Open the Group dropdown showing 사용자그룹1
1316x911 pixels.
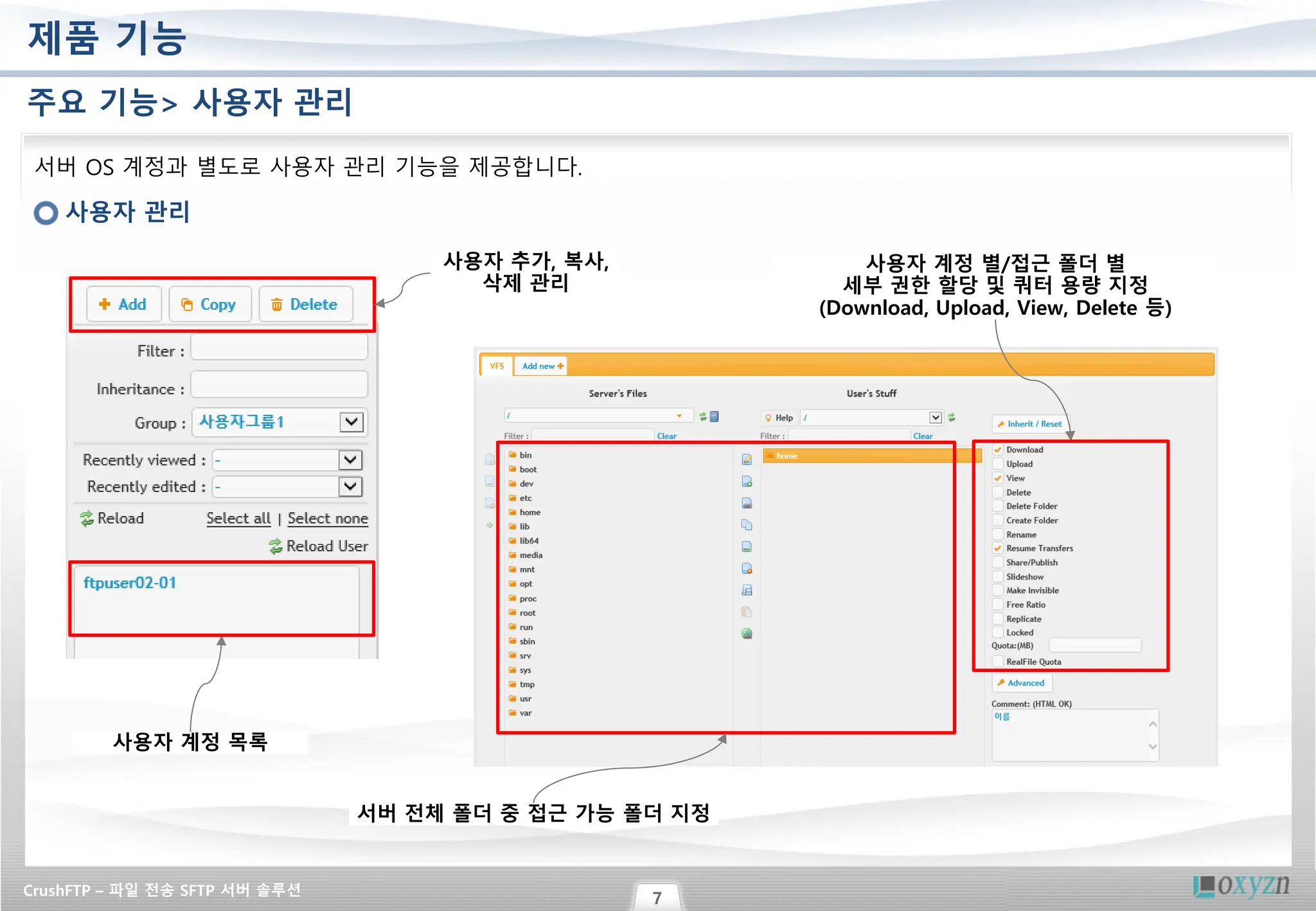[279, 422]
